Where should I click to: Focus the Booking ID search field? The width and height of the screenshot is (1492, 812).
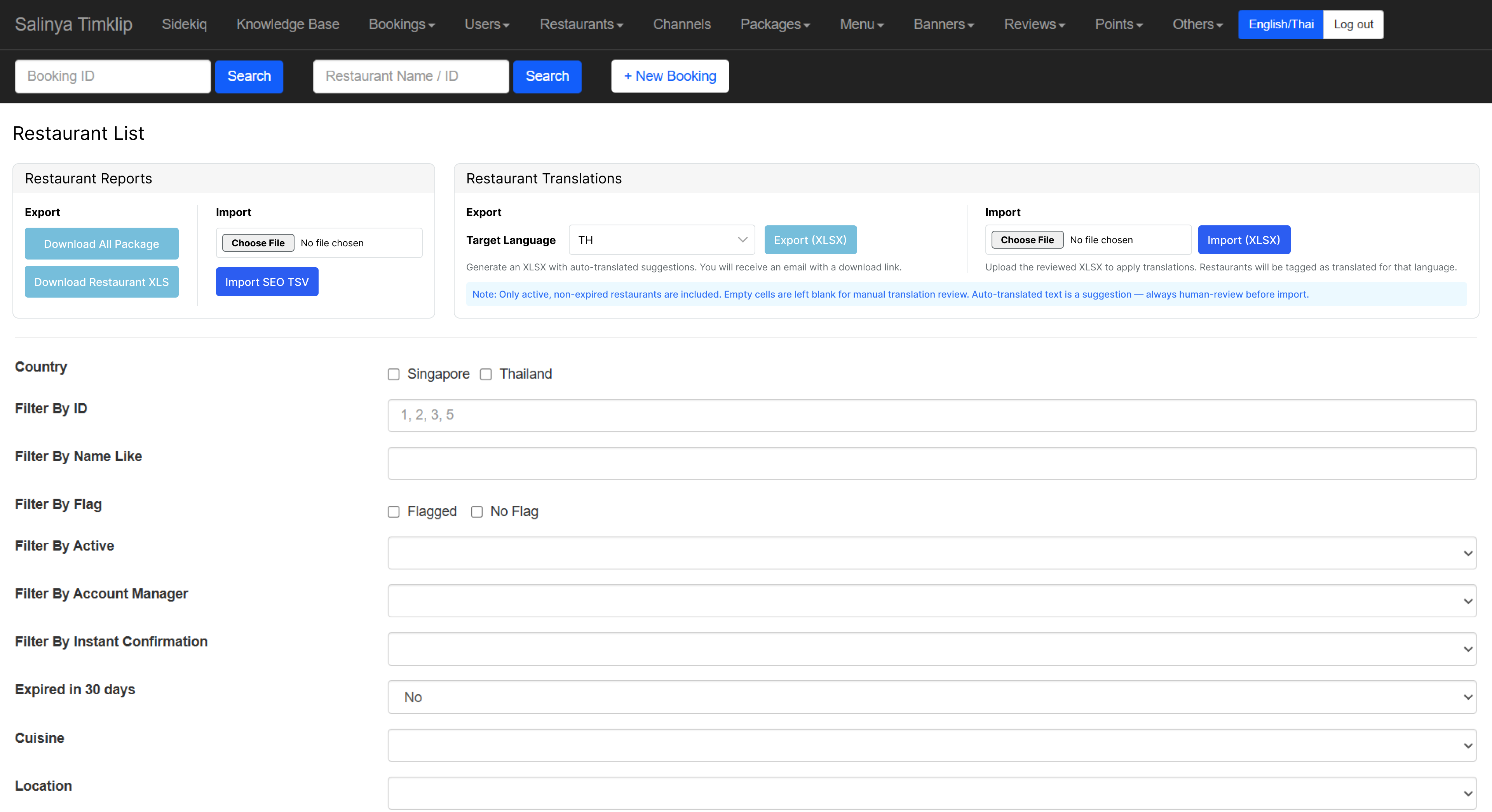112,76
